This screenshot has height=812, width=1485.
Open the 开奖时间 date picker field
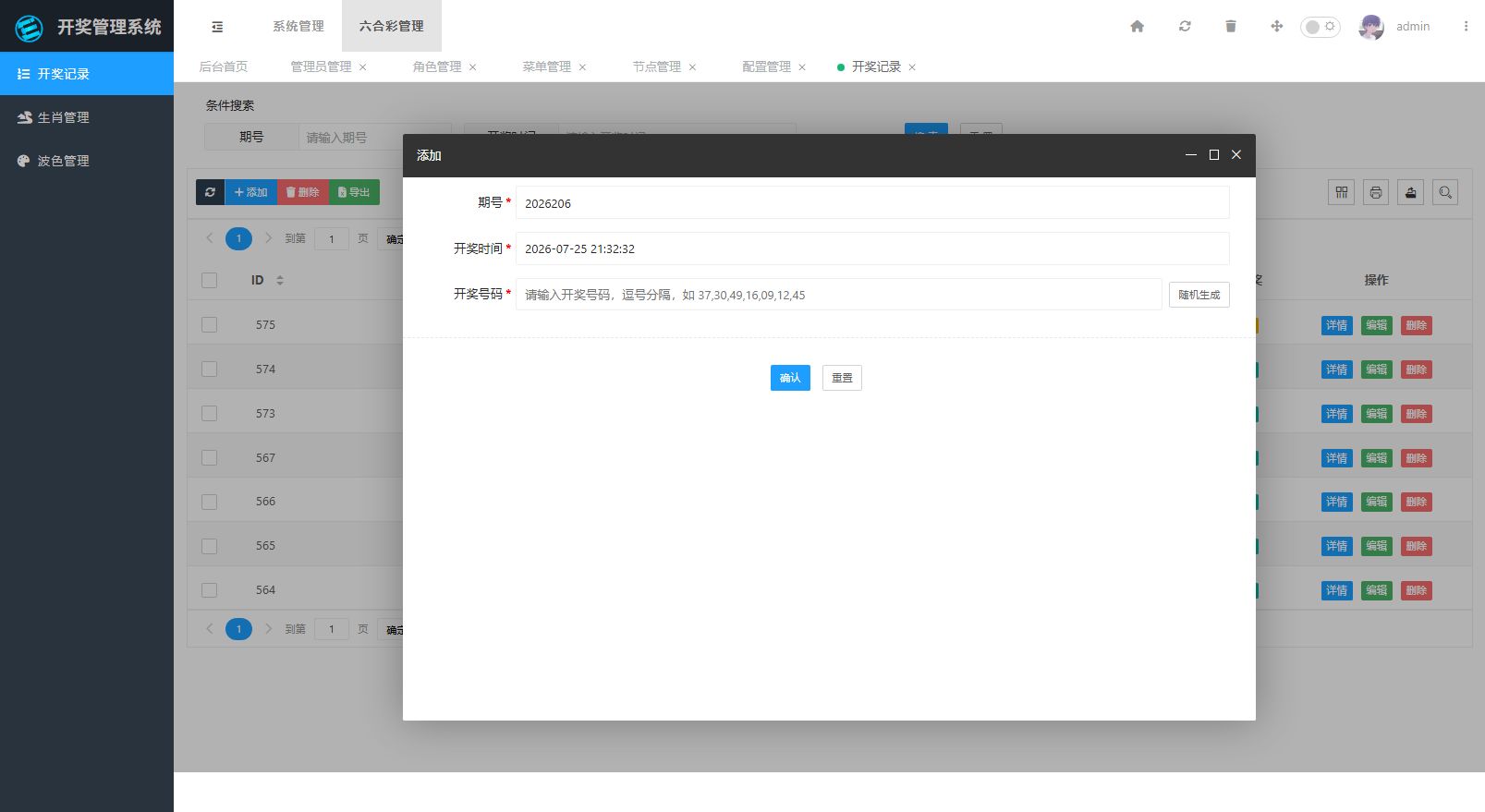[872, 248]
